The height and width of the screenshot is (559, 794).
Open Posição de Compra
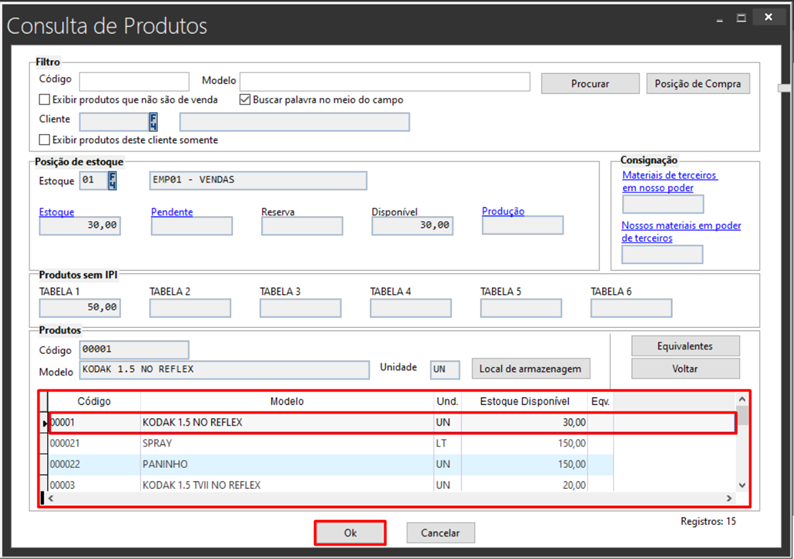click(698, 84)
